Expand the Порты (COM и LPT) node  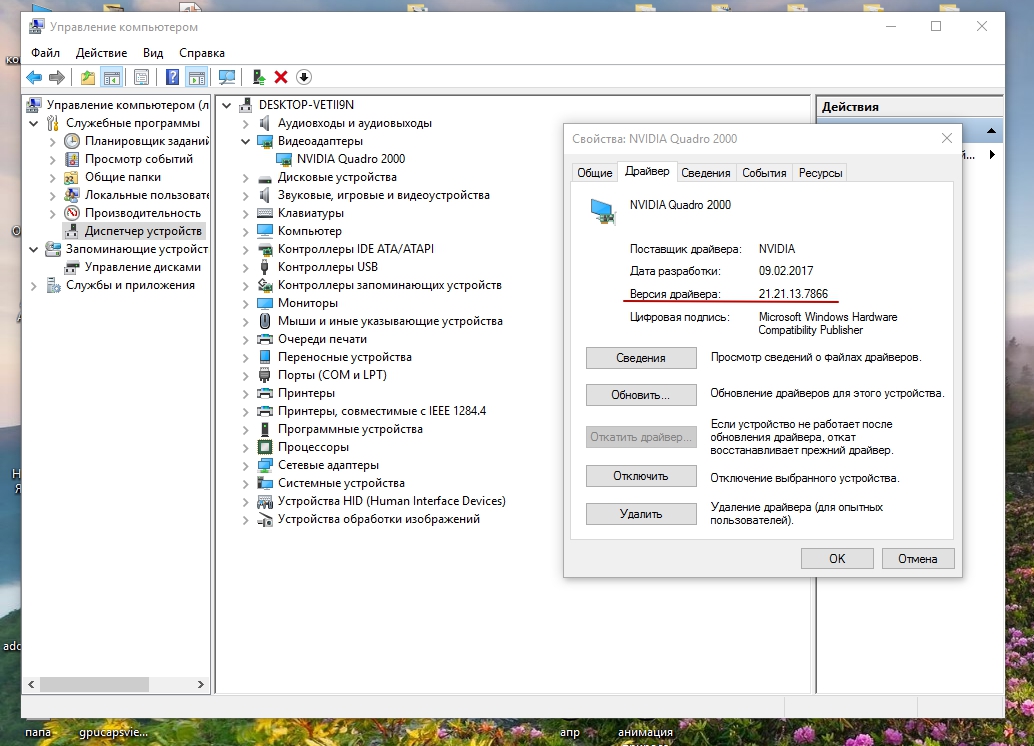click(x=245, y=375)
